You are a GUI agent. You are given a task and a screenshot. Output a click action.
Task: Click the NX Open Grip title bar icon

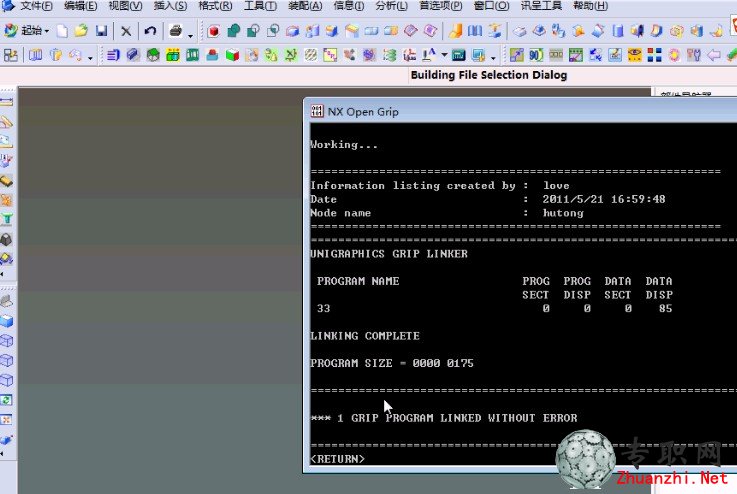point(317,111)
